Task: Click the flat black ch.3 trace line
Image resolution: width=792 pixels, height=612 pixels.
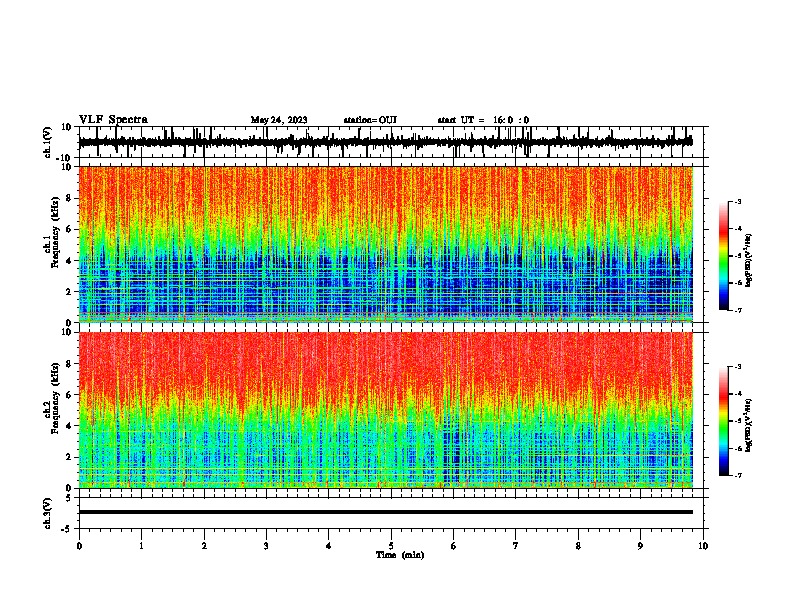Action: tap(386, 512)
